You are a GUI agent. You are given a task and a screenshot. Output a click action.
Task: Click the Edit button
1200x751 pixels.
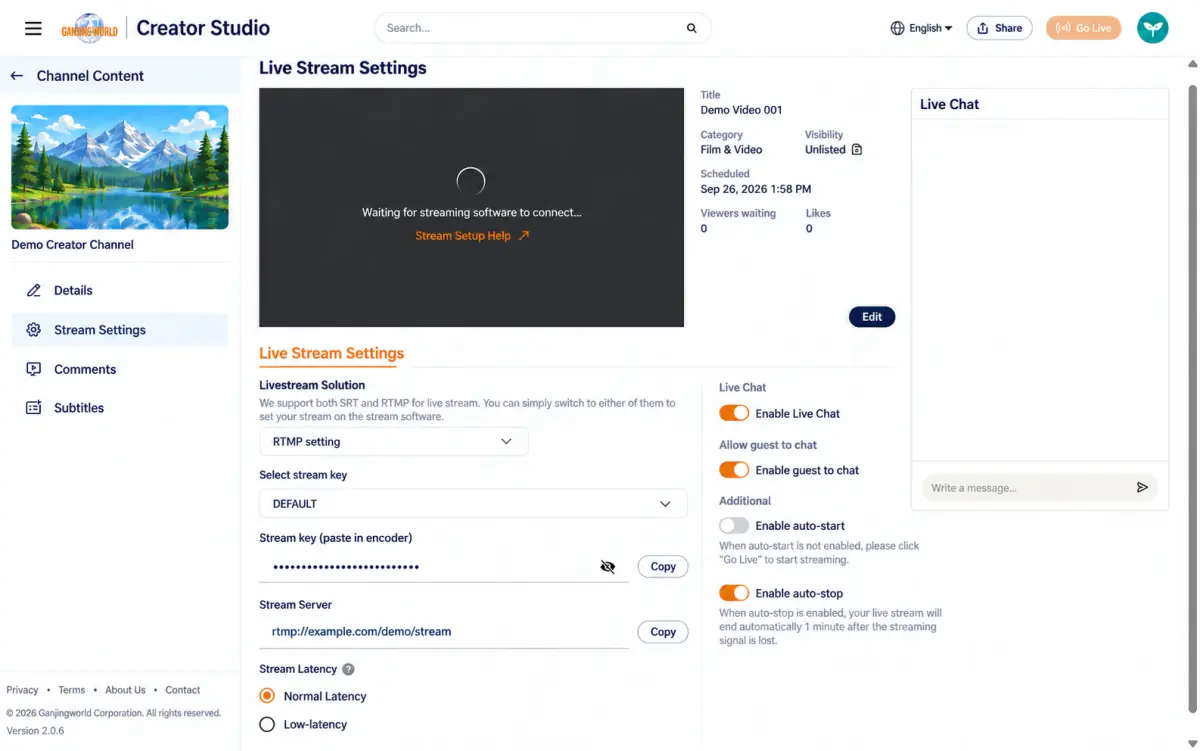[872, 317]
